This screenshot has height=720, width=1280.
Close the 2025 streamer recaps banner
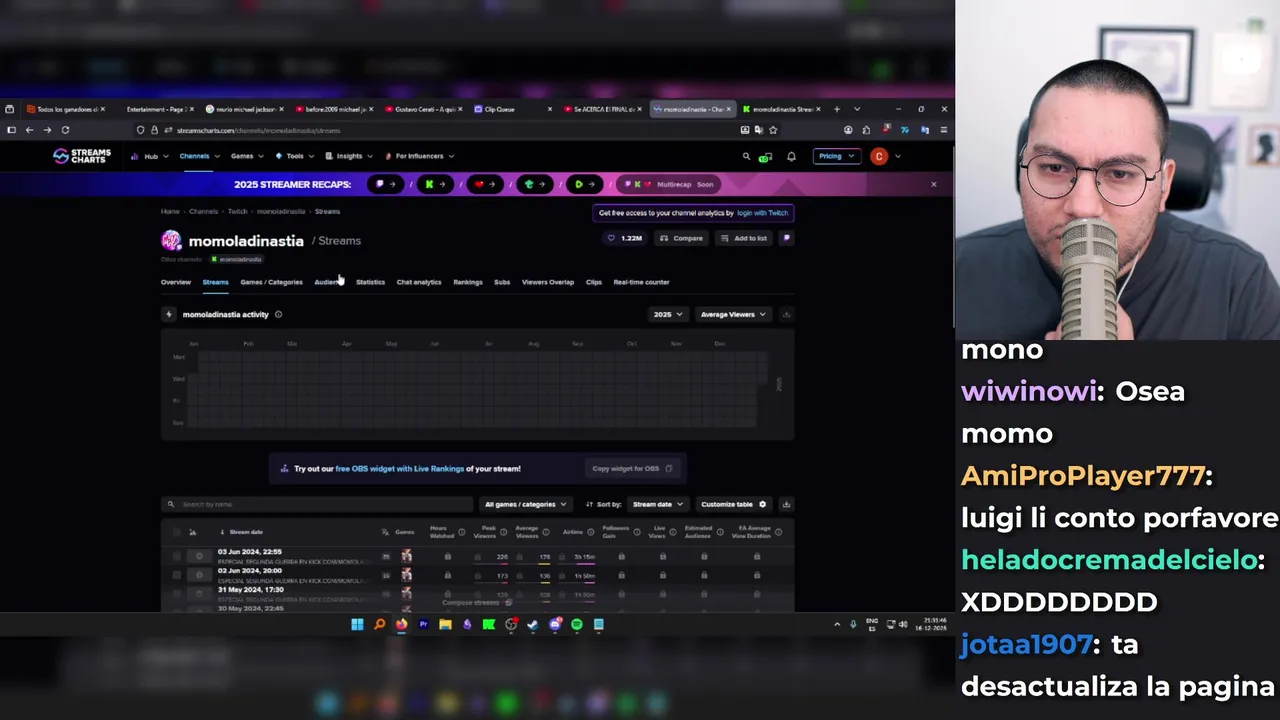coord(934,184)
